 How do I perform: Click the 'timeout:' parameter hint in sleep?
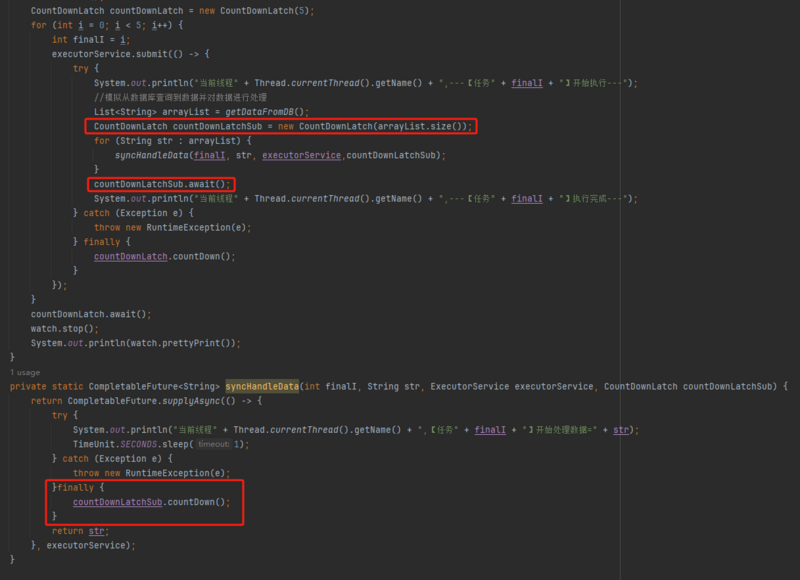coord(214,444)
